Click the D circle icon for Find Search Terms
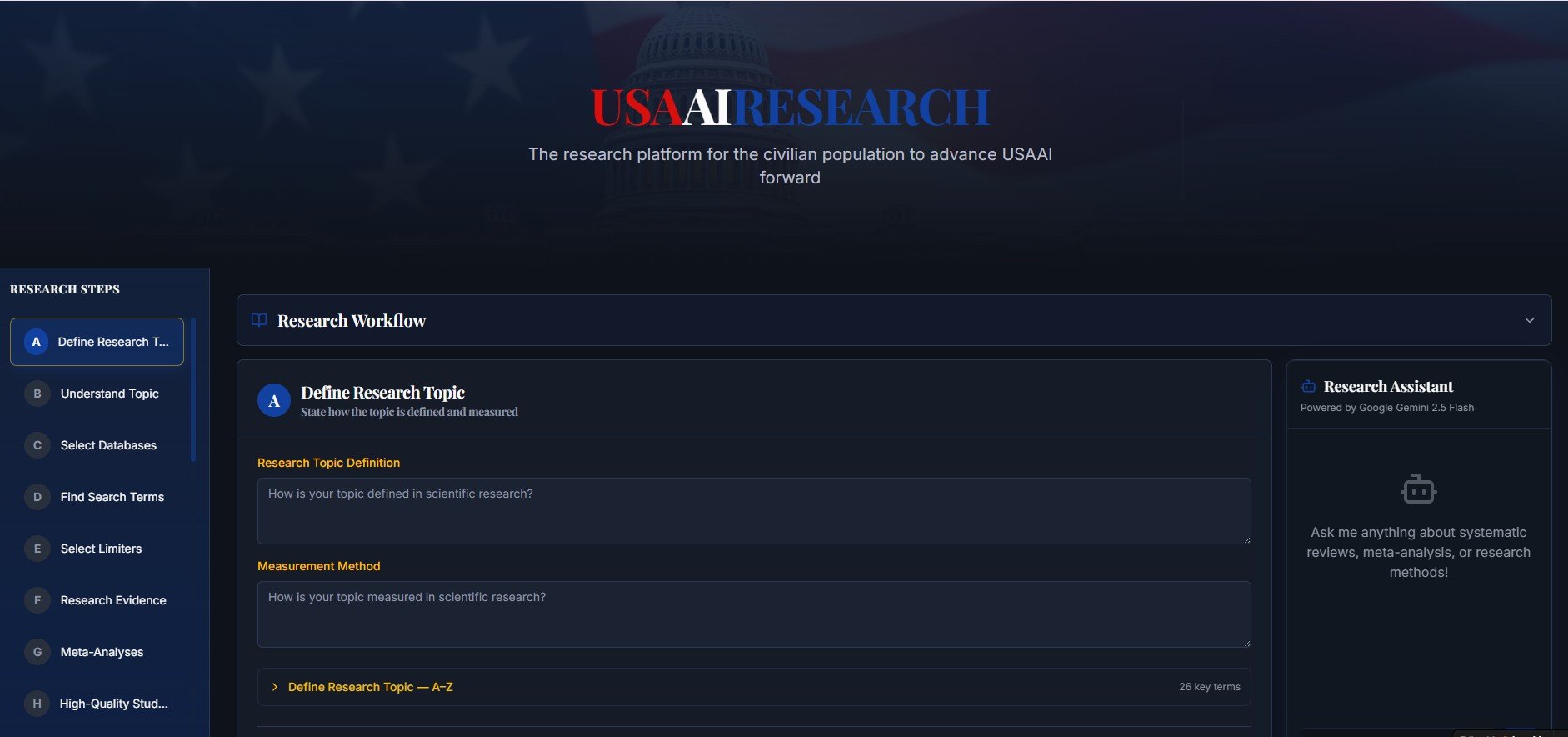Image resolution: width=1568 pixels, height=737 pixels. [x=37, y=497]
